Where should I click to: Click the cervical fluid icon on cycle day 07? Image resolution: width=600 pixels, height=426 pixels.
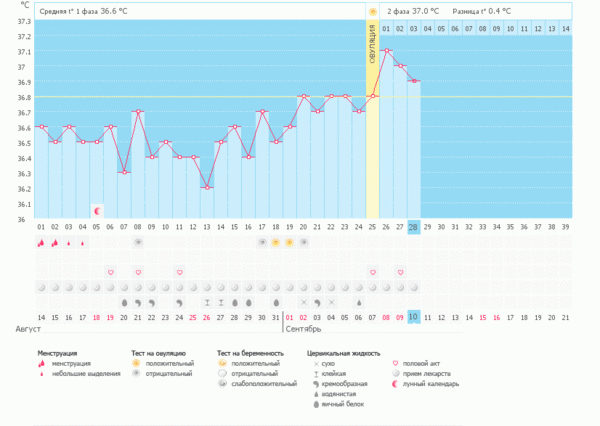pos(124,302)
